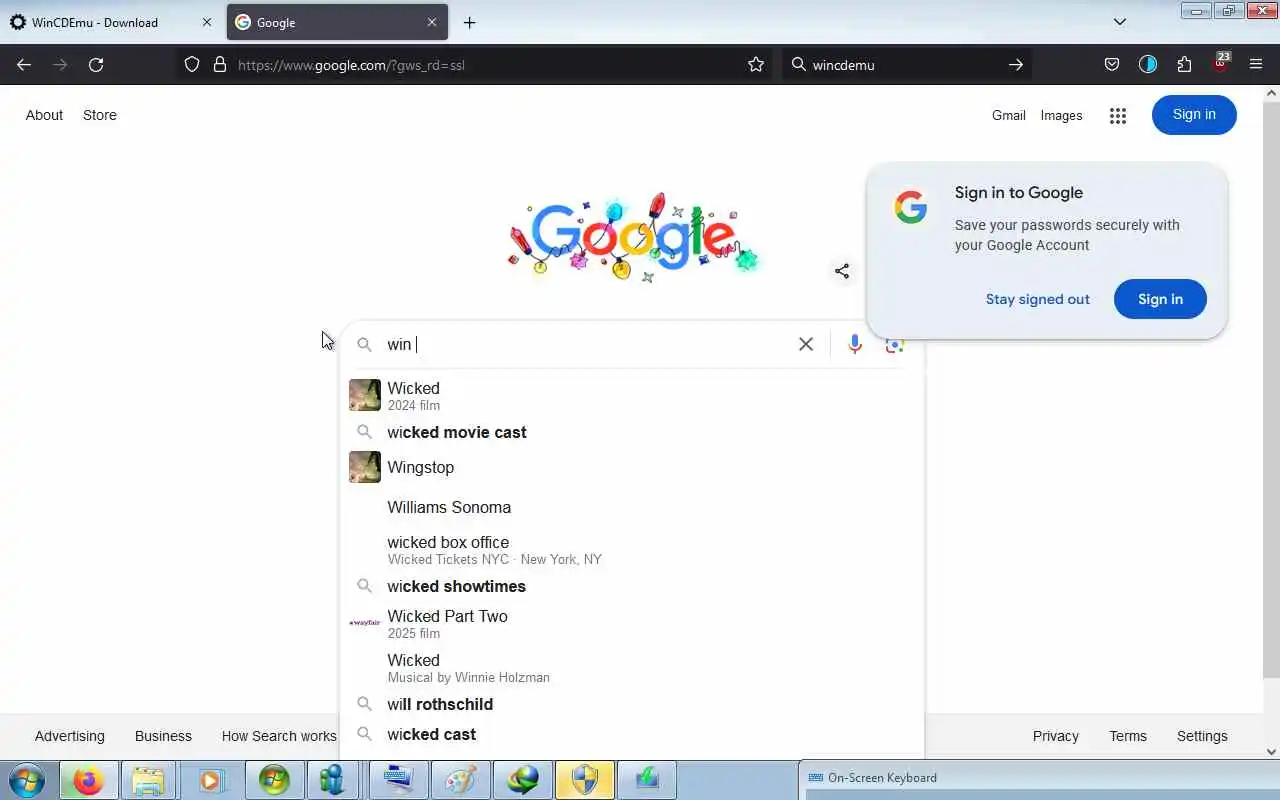The width and height of the screenshot is (1280, 800).
Task: Go to Gmail
Action: coord(1008,115)
